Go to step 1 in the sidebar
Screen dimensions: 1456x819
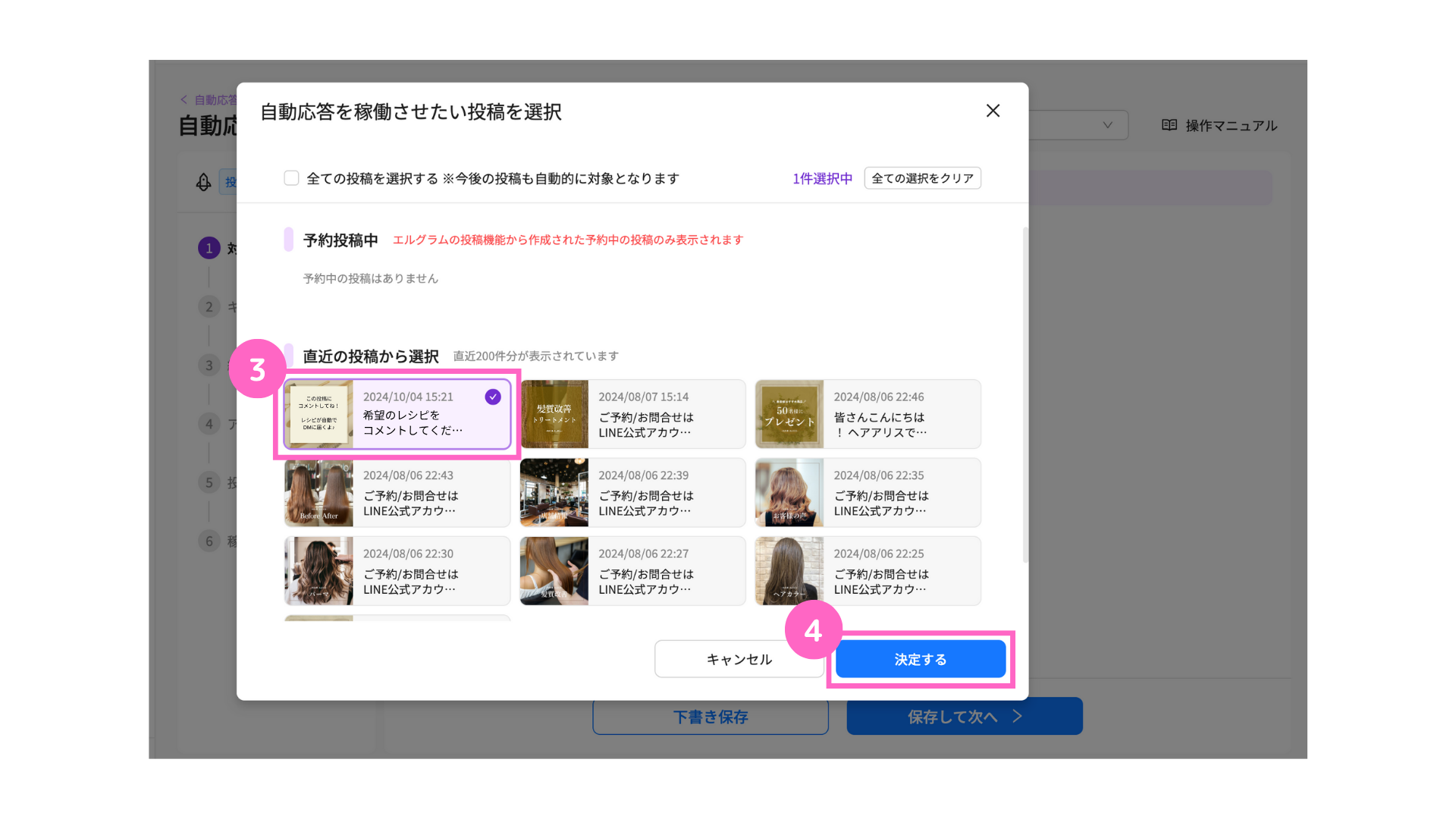click(x=209, y=248)
